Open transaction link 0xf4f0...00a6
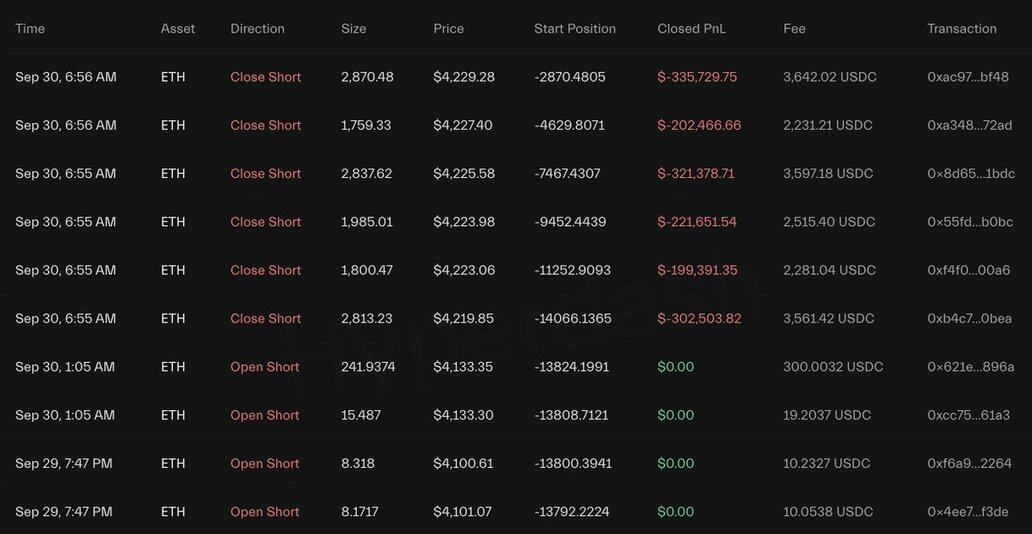Viewport: 1032px width, 534px height. point(968,270)
